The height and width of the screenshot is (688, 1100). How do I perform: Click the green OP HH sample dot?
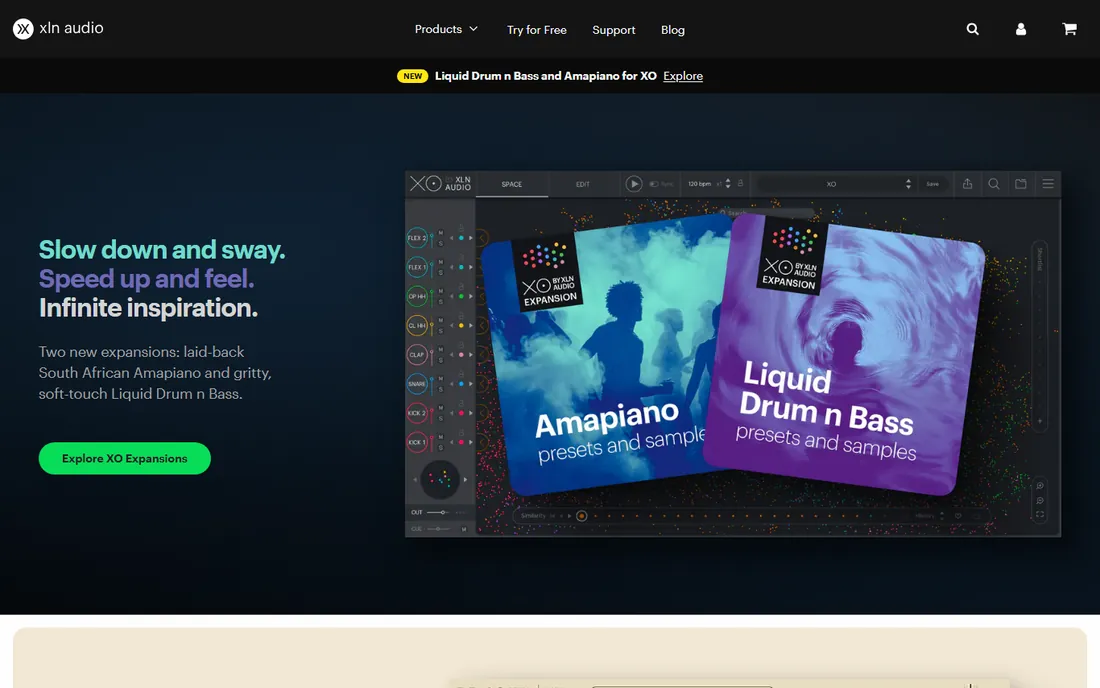(x=462, y=296)
